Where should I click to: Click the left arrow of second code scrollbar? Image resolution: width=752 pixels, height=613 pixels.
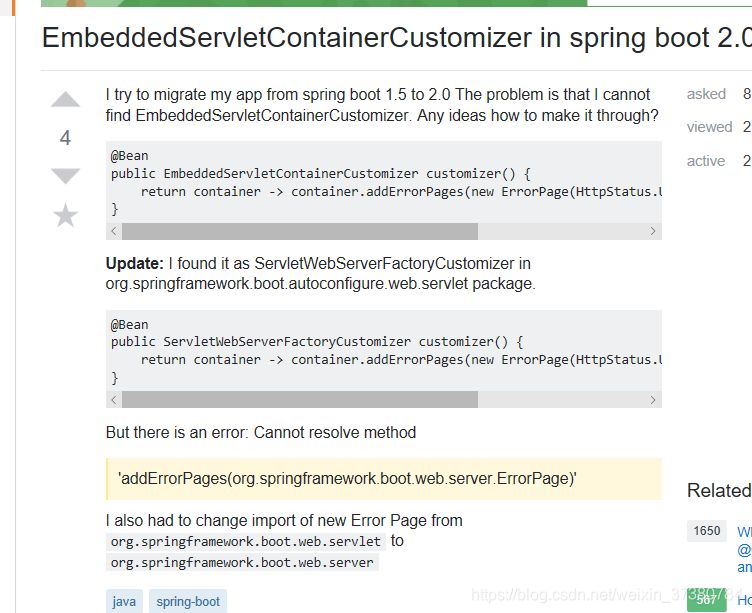tap(114, 400)
